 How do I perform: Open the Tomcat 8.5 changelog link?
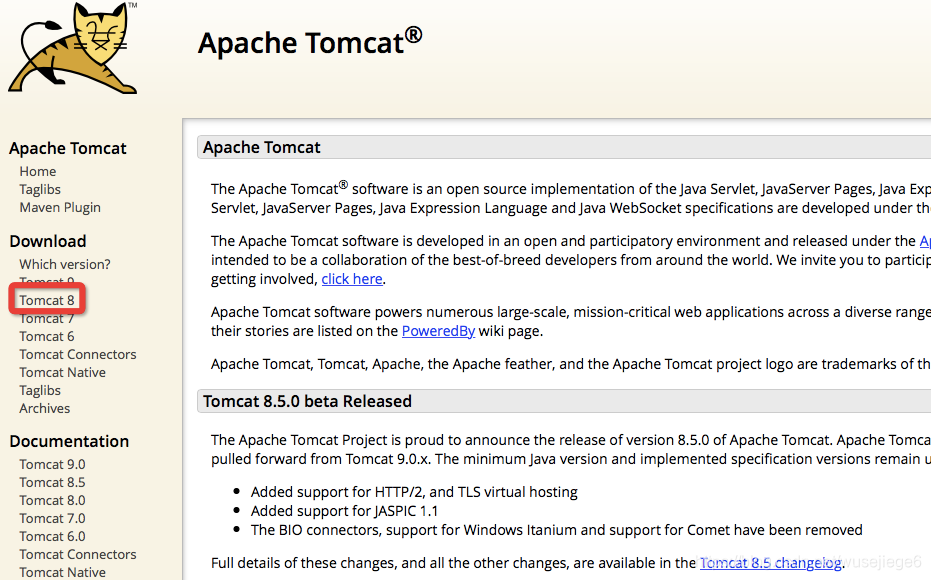tap(771, 563)
